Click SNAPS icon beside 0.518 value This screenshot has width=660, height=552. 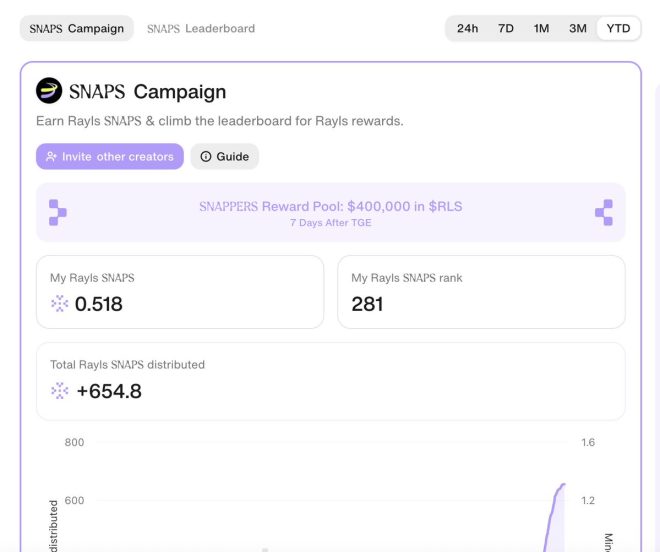(x=59, y=304)
